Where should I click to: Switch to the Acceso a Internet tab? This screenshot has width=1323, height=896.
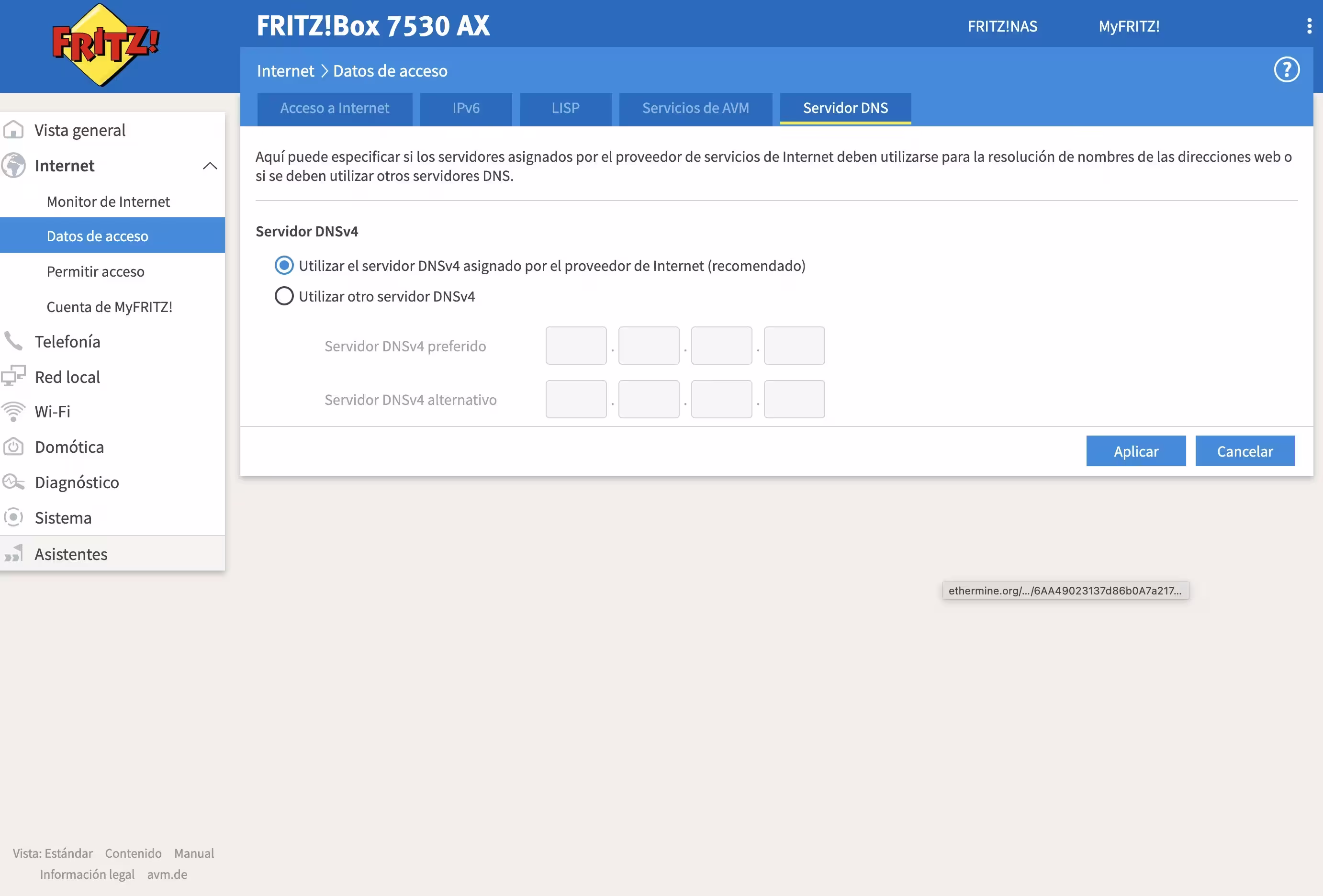[x=335, y=108]
